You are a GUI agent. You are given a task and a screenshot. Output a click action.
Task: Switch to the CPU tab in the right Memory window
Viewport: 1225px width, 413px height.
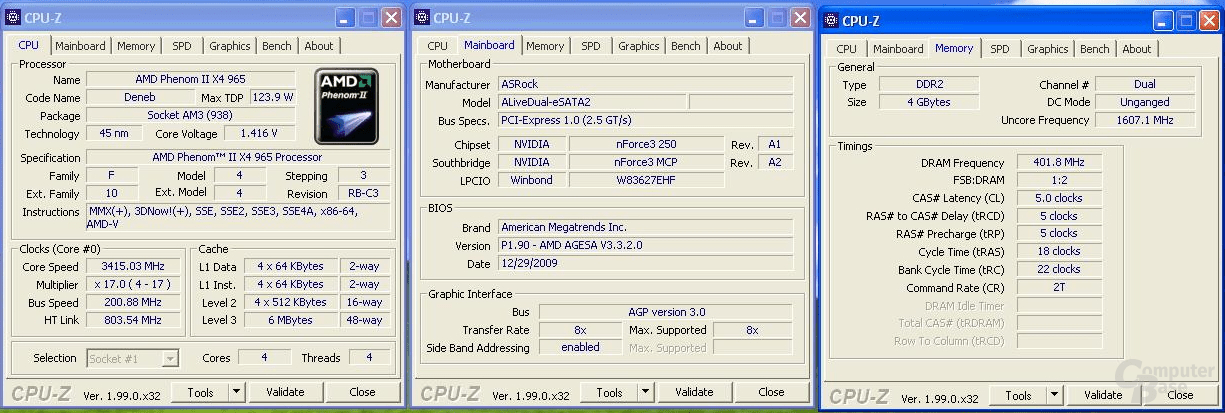pos(847,49)
